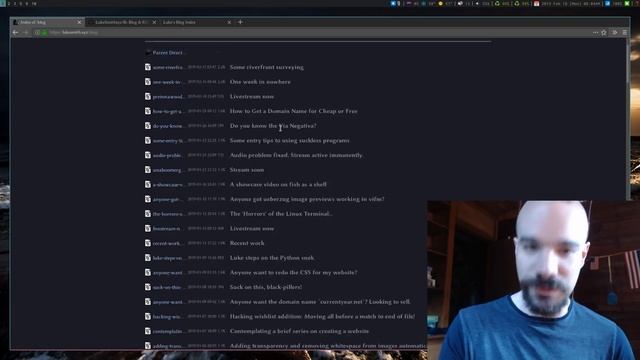Click file icon for Horrors of Linux Terminal row
The height and width of the screenshot is (360, 640).
point(148,214)
